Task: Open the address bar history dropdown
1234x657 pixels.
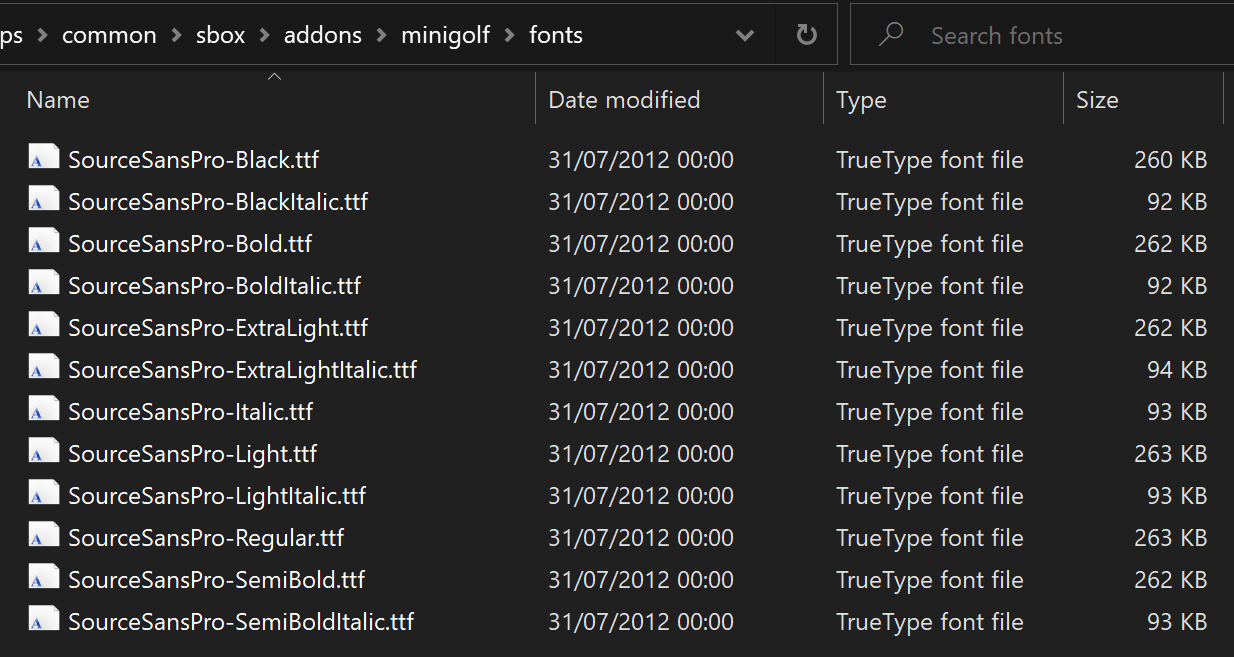Action: click(x=744, y=36)
